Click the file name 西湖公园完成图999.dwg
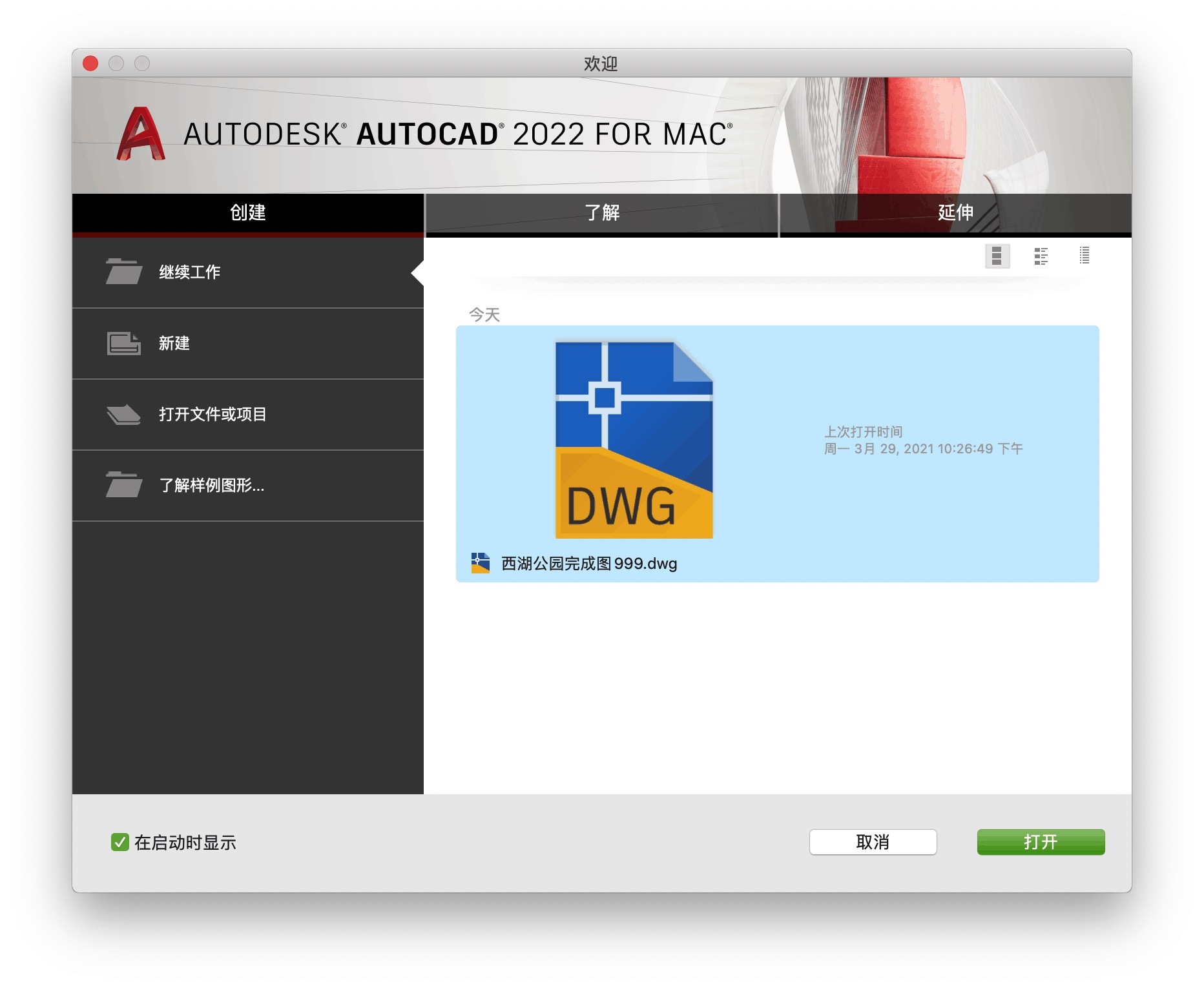This screenshot has height=988, width=1204. 588,564
